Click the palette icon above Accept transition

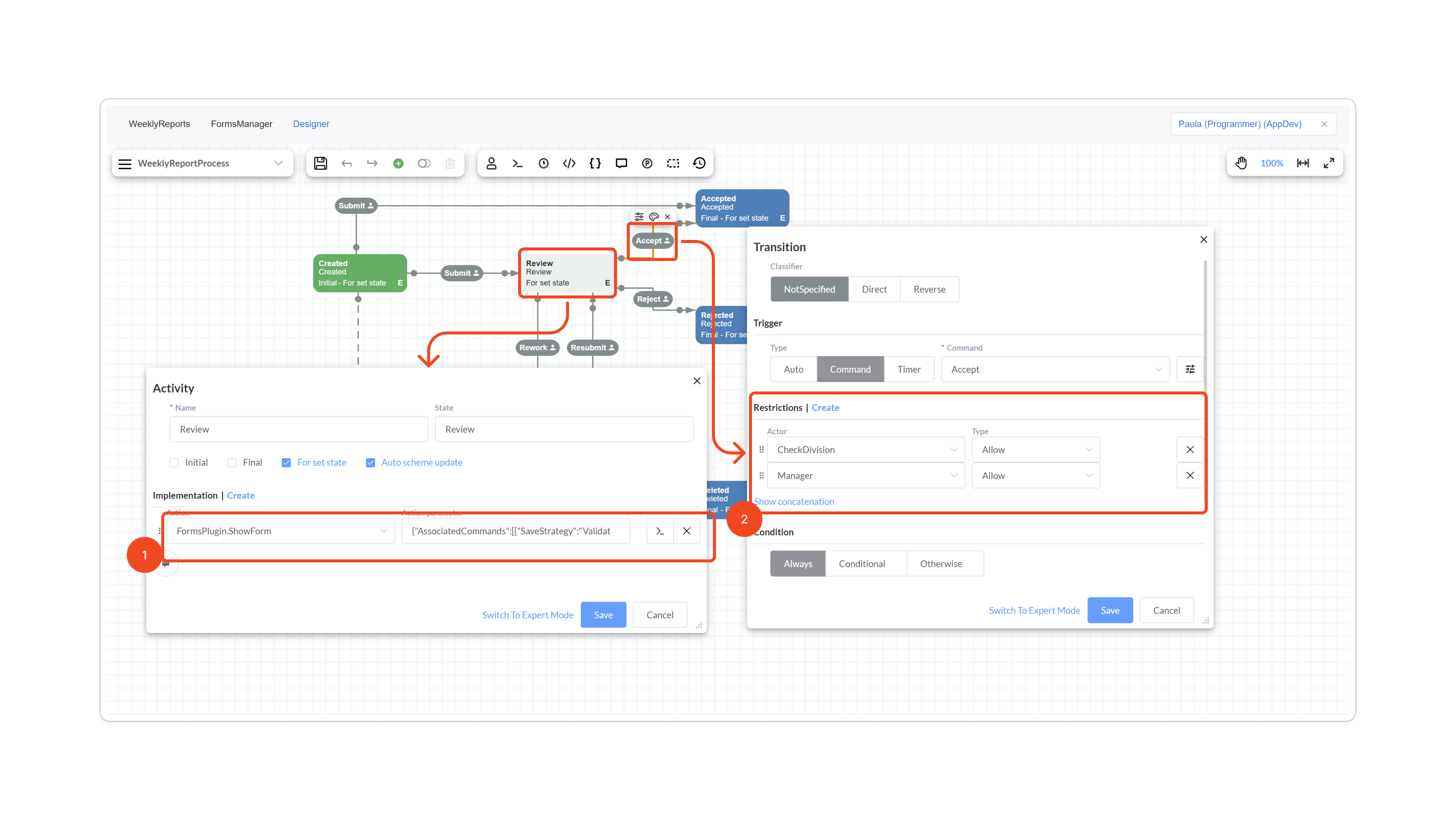tap(653, 216)
